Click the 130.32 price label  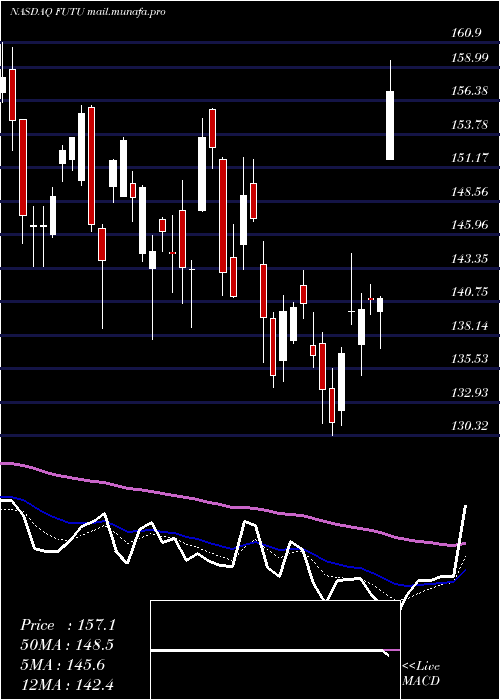point(469,425)
